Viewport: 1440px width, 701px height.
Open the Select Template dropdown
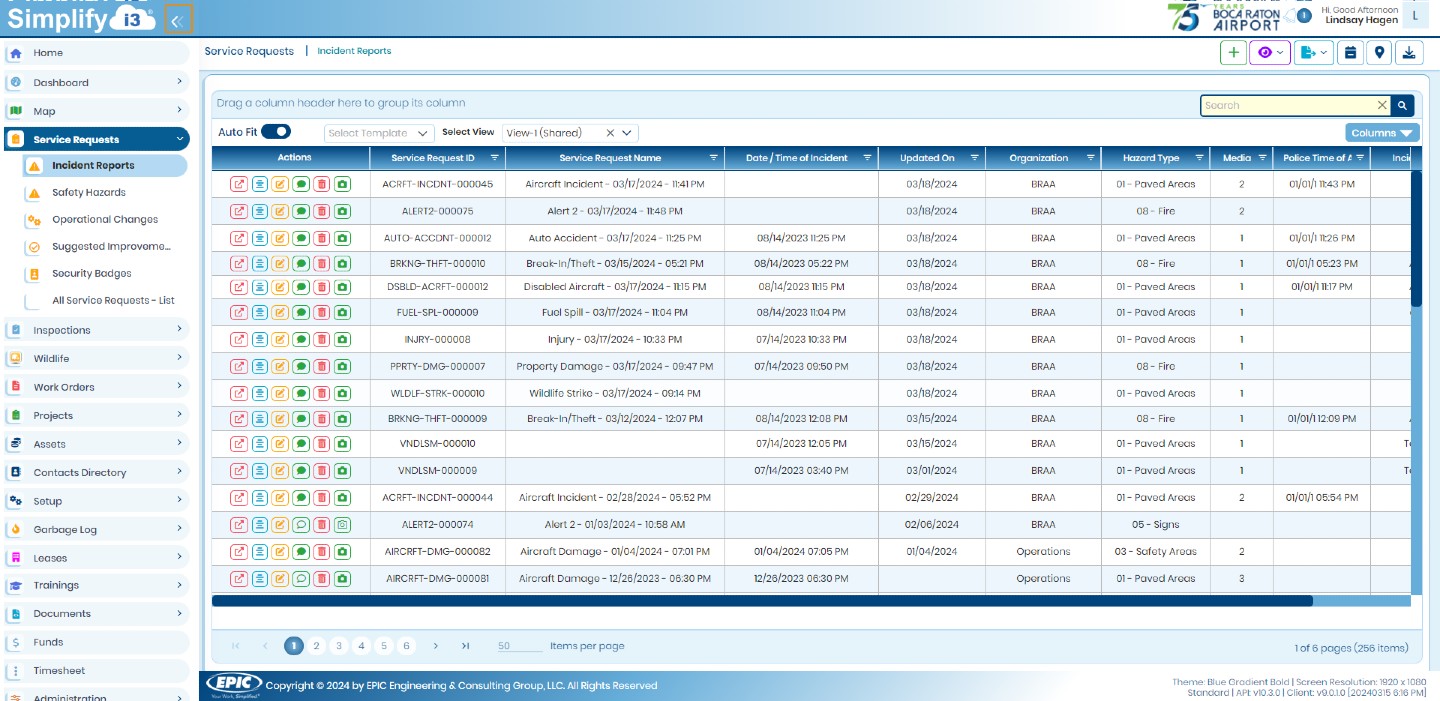point(379,133)
